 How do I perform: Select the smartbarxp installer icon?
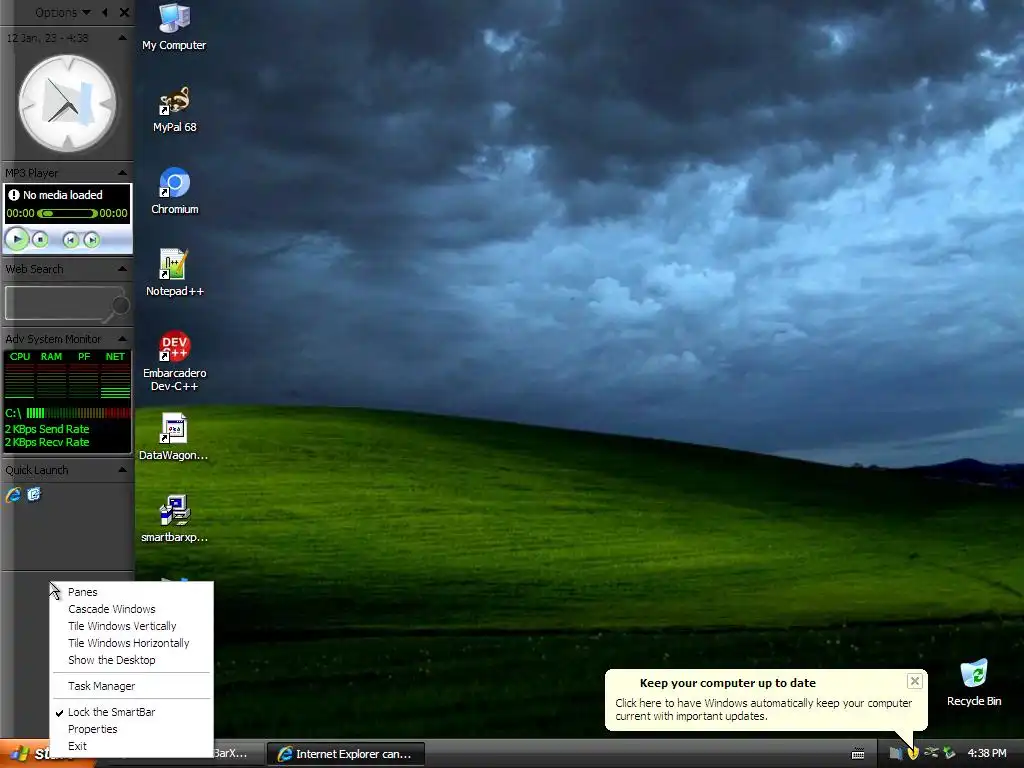click(x=174, y=519)
